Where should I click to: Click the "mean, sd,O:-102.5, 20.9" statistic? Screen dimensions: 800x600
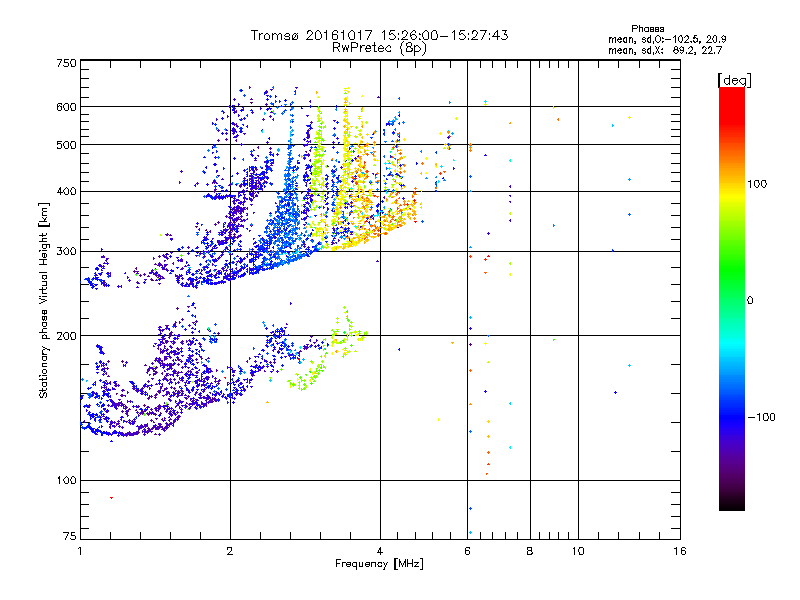click(x=667, y=39)
